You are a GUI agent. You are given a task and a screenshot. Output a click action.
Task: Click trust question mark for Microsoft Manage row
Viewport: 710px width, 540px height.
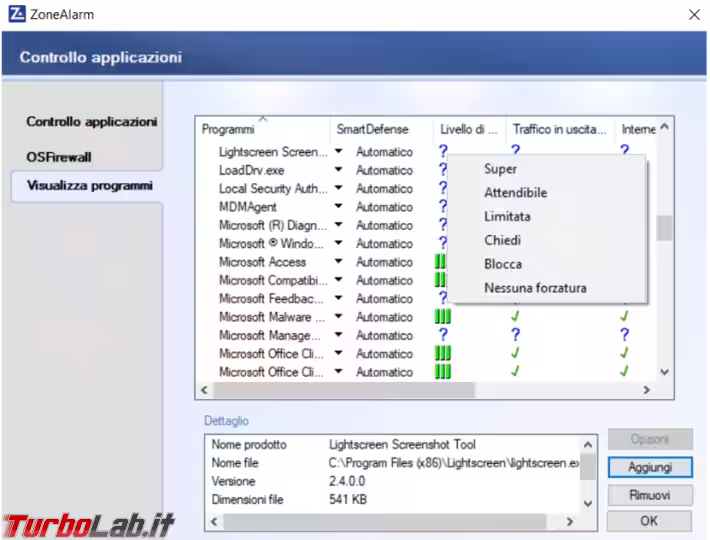443,335
